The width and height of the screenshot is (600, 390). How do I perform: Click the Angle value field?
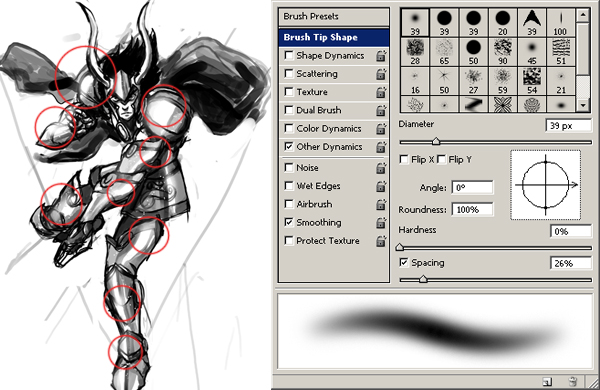(x=473, y=188)
